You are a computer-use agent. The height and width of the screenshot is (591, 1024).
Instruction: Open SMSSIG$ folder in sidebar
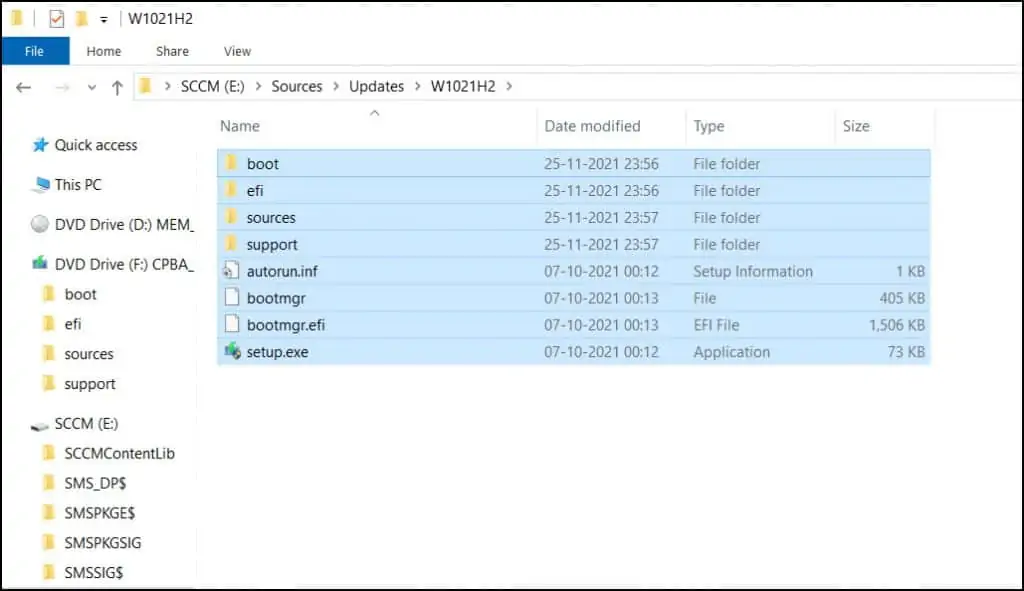[x=93, y=573]
